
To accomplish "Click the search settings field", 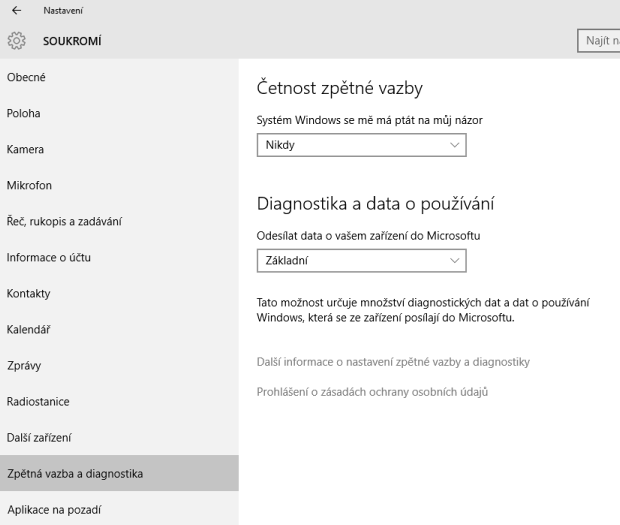I will (x=599, y=40).
